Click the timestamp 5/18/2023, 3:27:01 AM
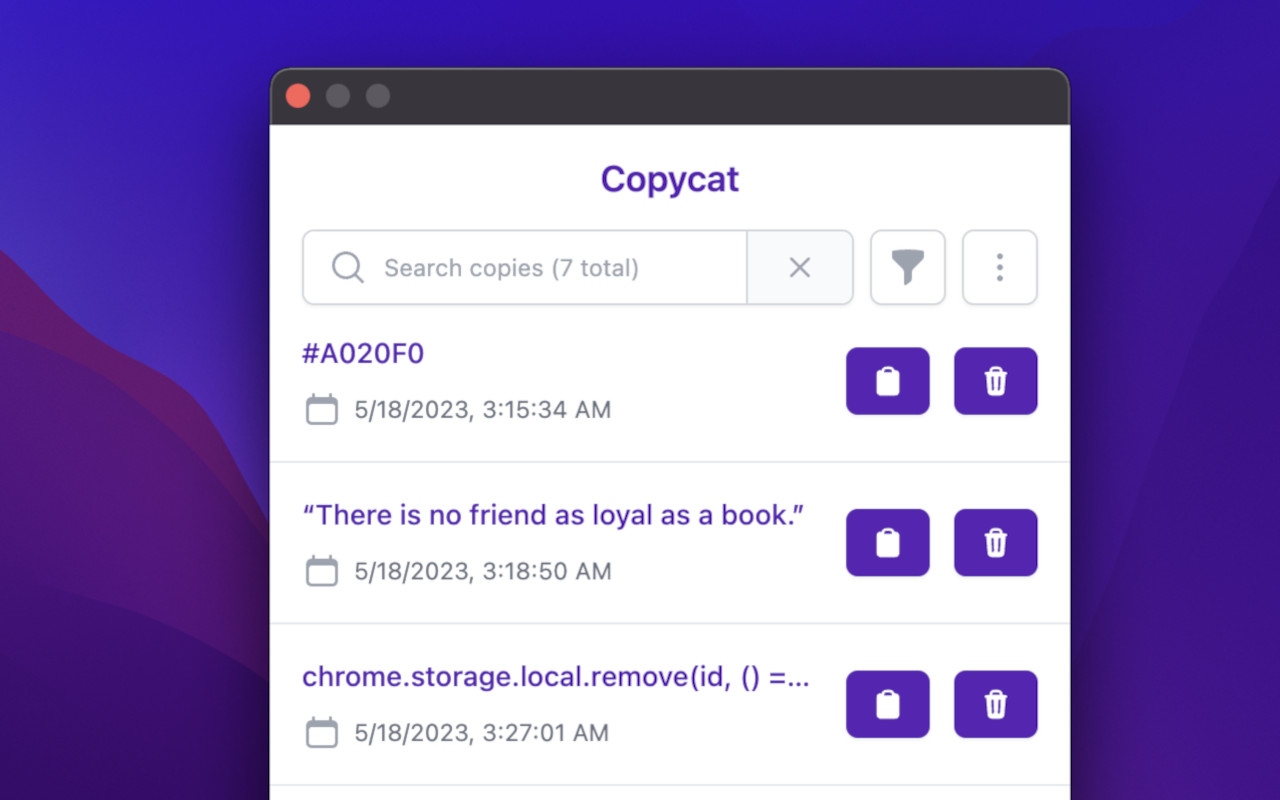1280x800 pixels. tap(482, 733)
